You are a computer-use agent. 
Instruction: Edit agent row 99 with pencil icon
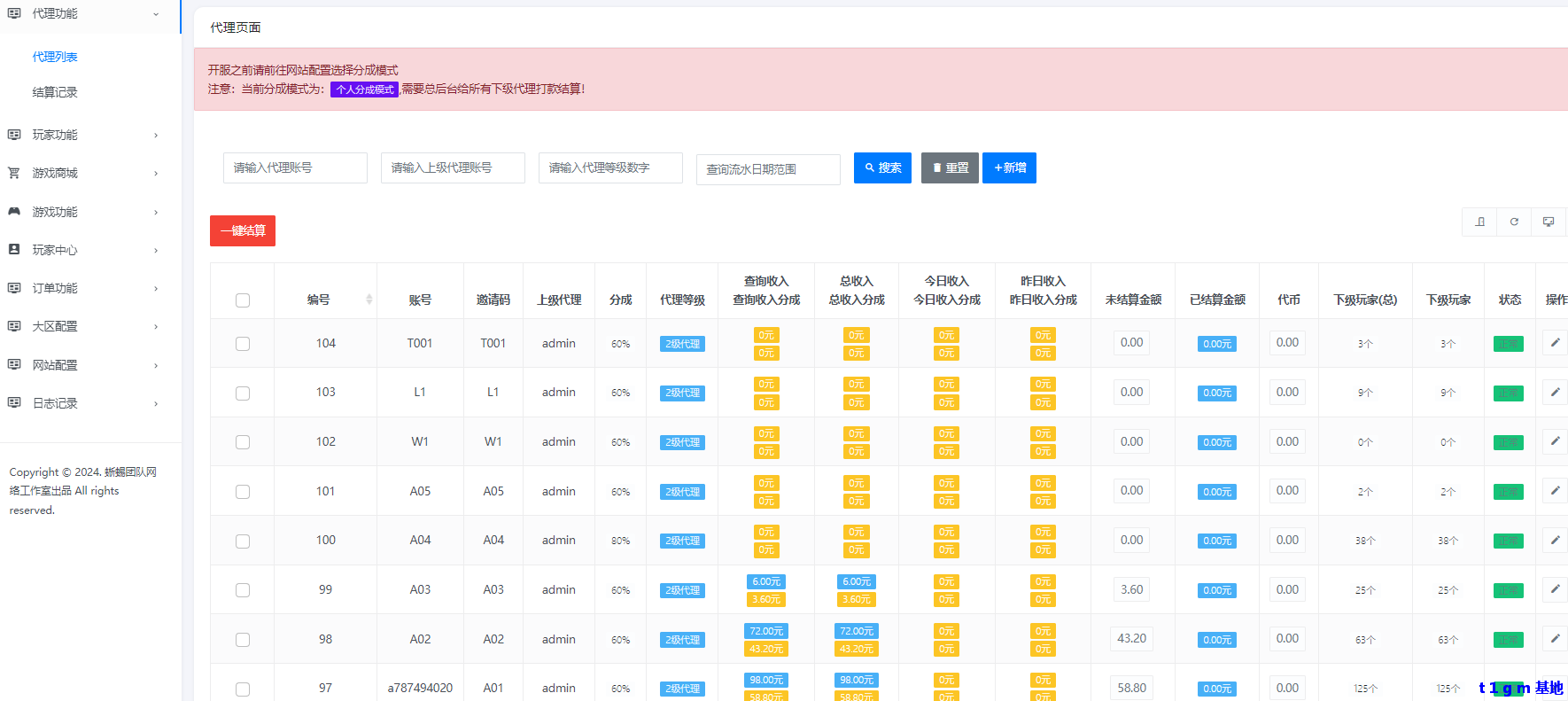pyautogui.click(x=1555, y=589)
